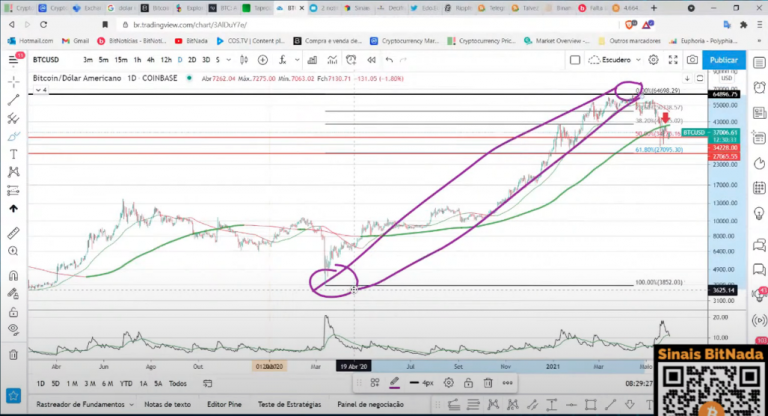The height and width of the screenshot is (416, 768).
Task: Switch to the 2D timeframe
Action: click(192, 60)
